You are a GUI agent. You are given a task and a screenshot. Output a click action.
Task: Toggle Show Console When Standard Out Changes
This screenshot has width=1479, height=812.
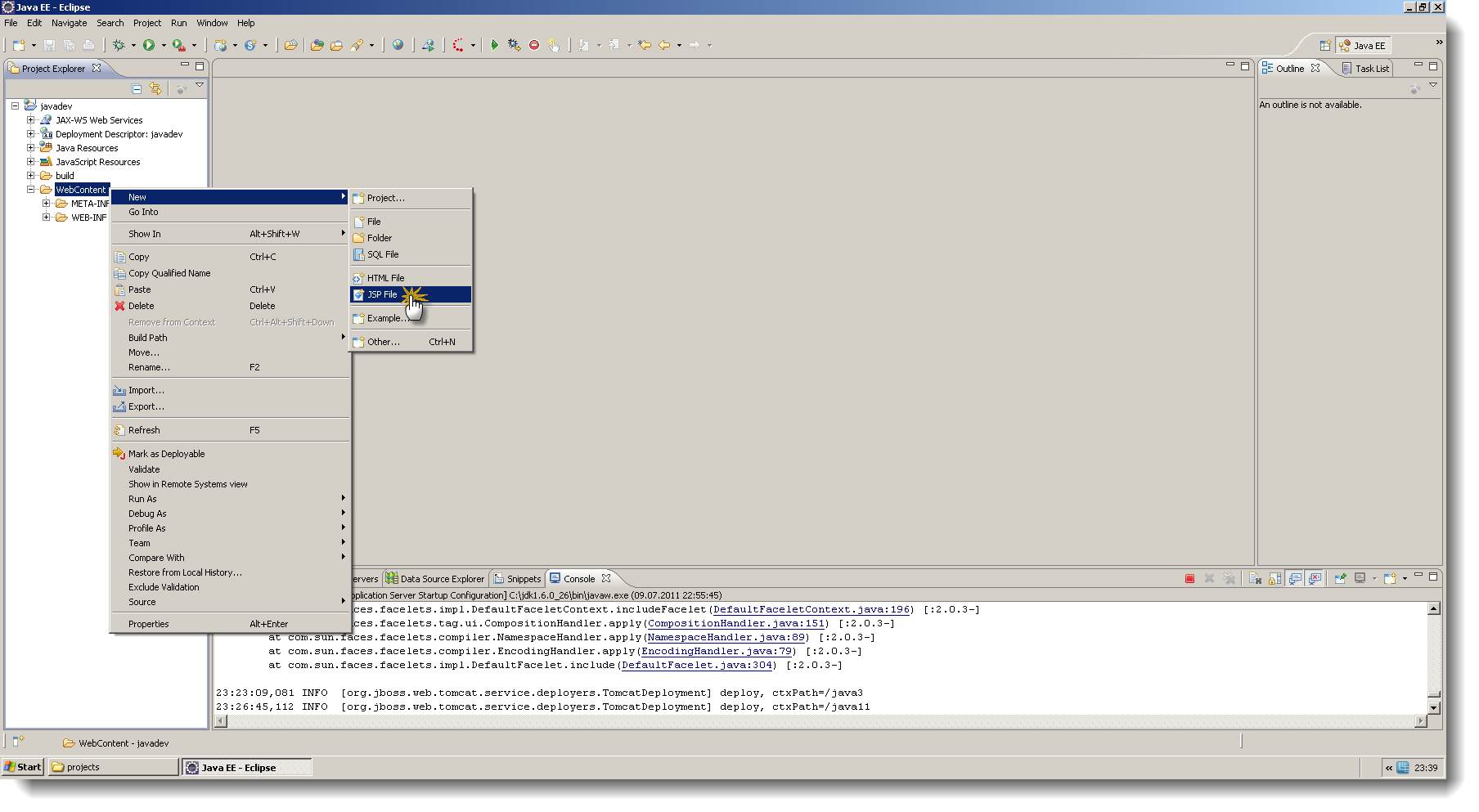click(x=1295, y=578)
